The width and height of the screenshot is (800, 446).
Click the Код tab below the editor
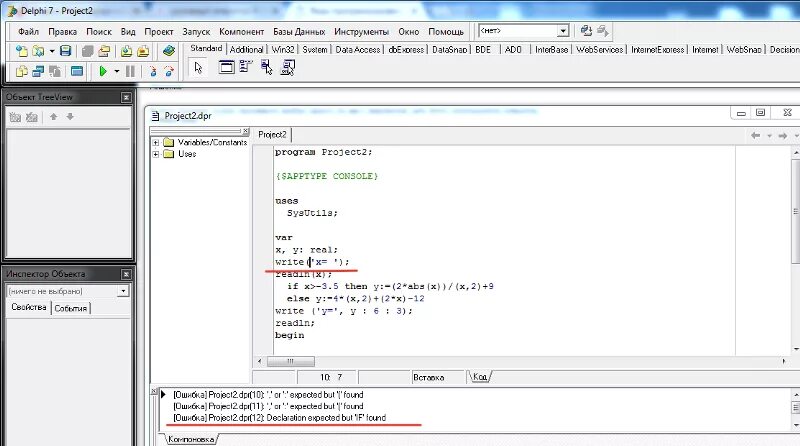tap(480, 377)
